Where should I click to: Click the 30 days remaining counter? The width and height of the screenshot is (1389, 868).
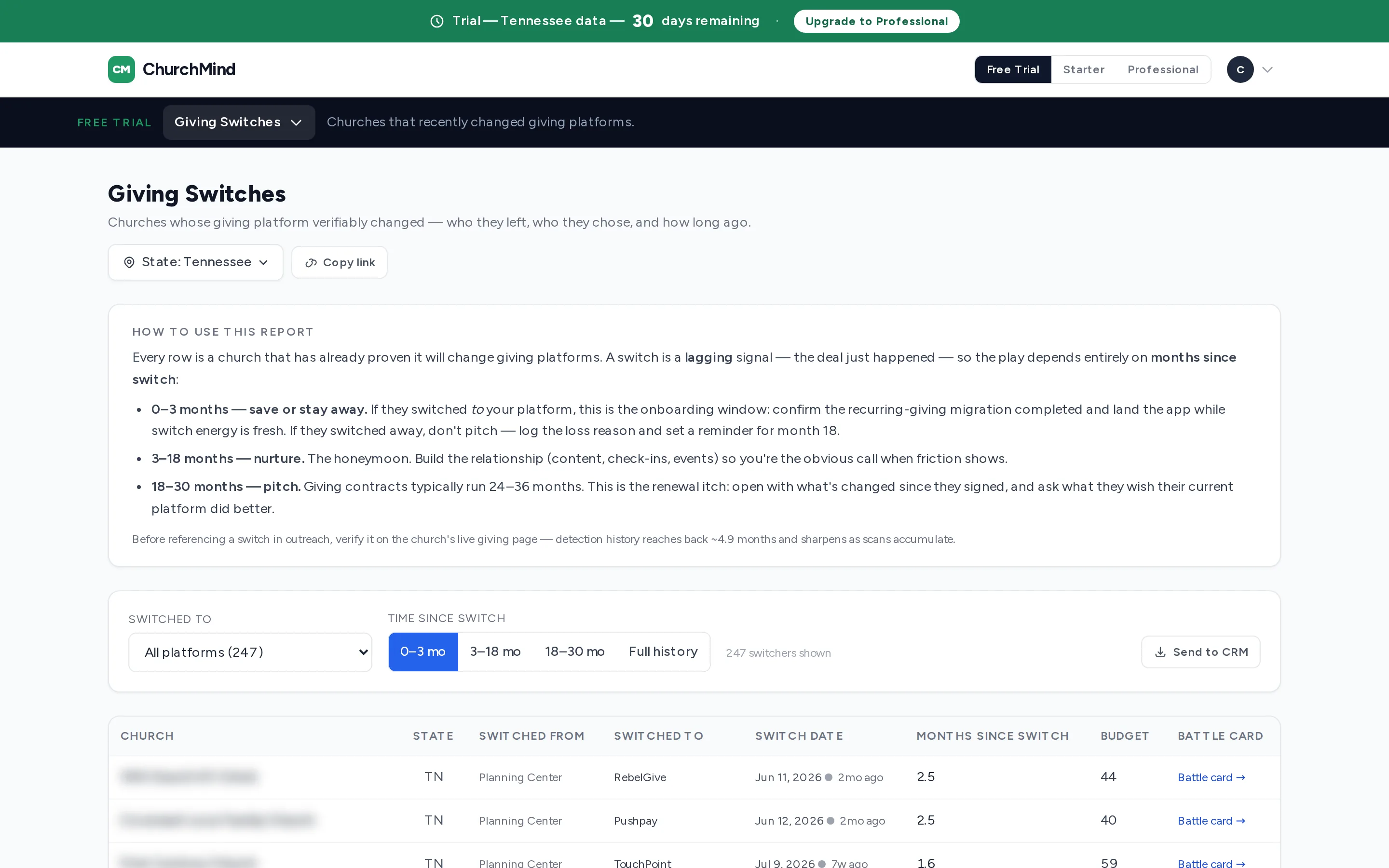695,21
